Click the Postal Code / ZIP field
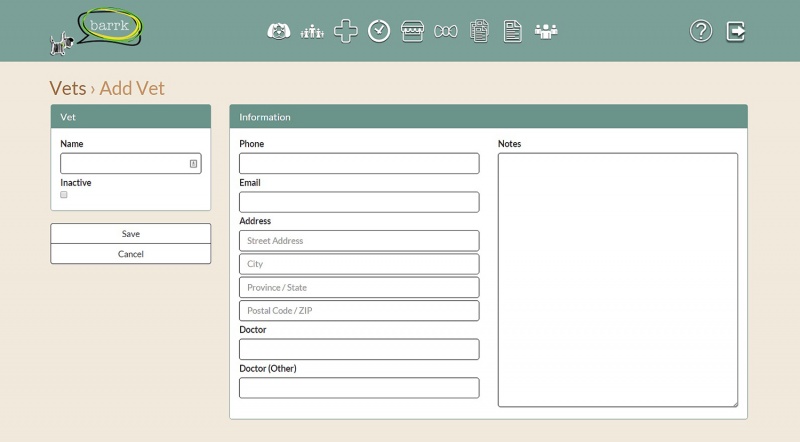Screen dimensions: 800x442 click(359, 310)
